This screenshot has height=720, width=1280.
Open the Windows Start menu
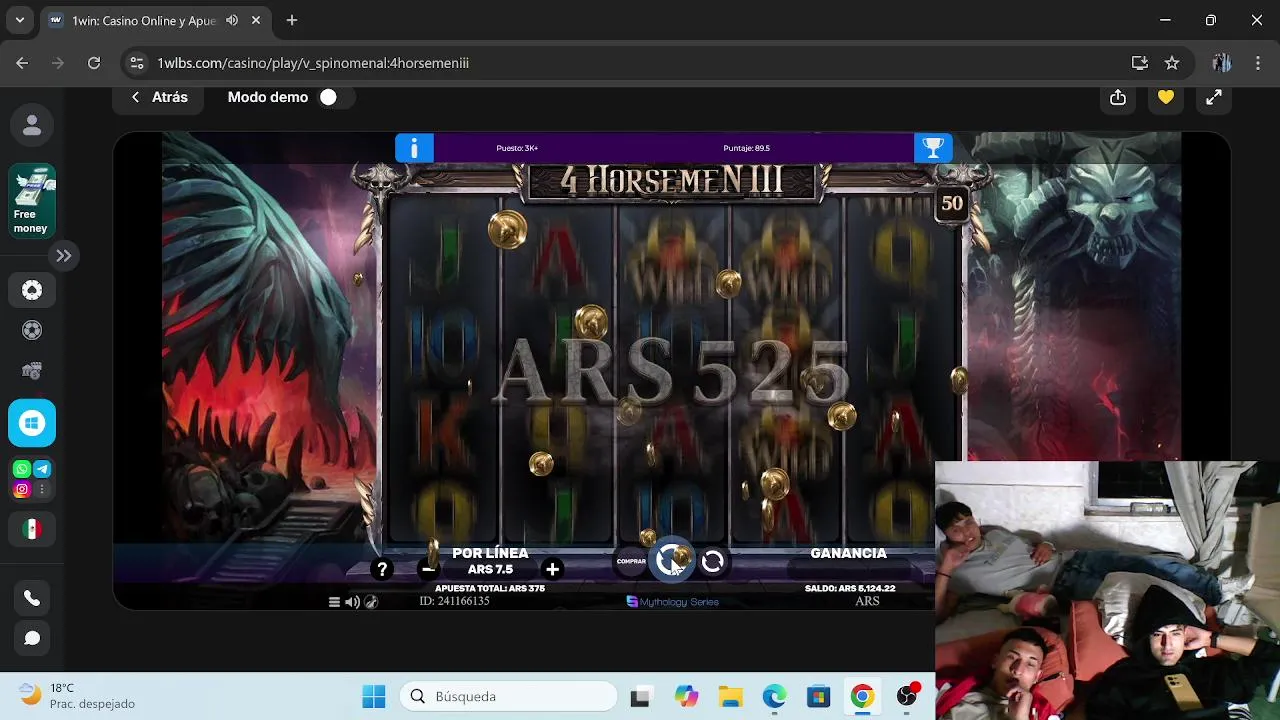click(374, 697)
